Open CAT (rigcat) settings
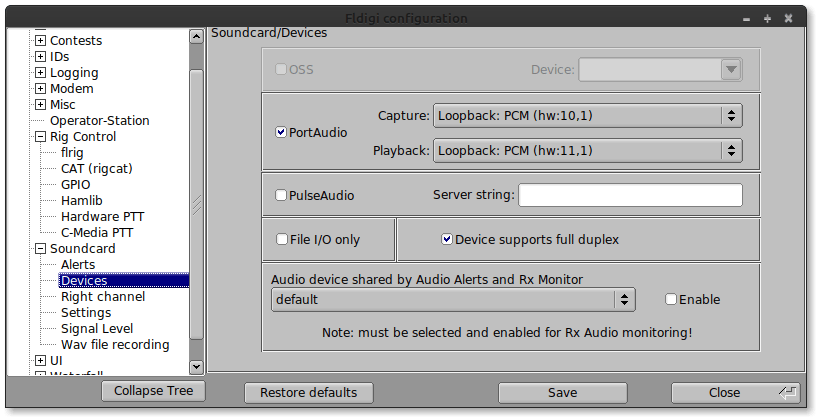Viewport: 816px width, 417px height. pos(97,169)
